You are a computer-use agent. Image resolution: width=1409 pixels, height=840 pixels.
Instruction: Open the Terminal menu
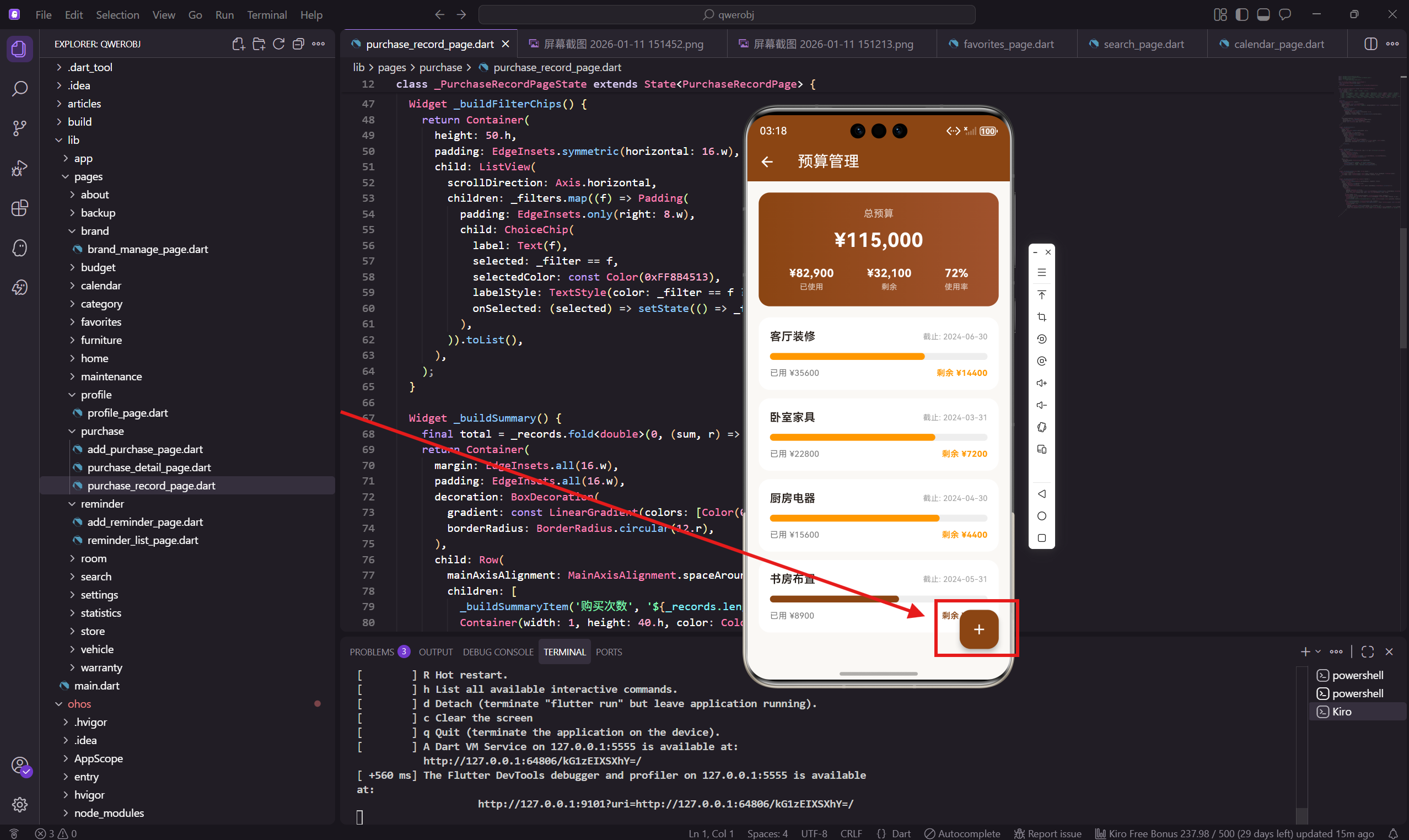pos(267,15)
